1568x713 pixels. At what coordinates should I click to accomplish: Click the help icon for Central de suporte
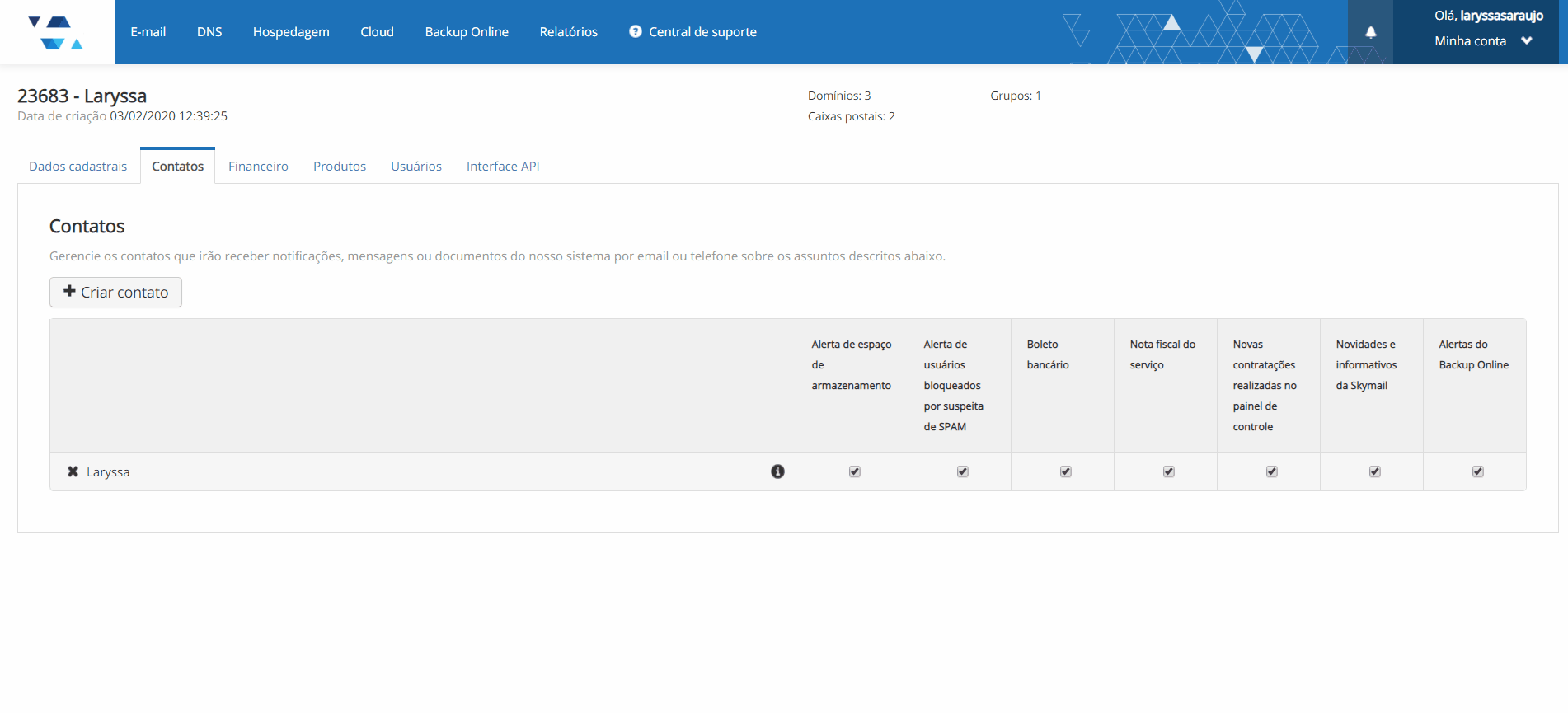point(635,31)
